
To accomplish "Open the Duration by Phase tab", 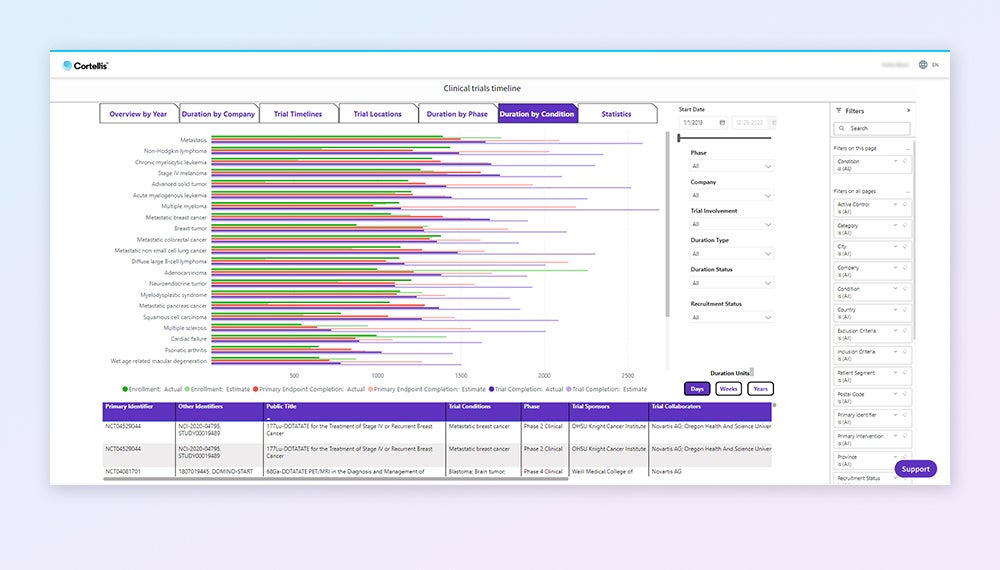I will point(457,114).
